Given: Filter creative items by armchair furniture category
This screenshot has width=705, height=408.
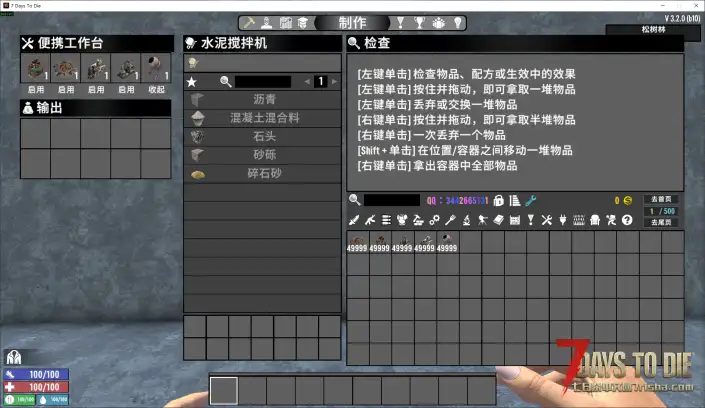Looking at the screenshot, I should pyautogui.click(x=595, y=220).
